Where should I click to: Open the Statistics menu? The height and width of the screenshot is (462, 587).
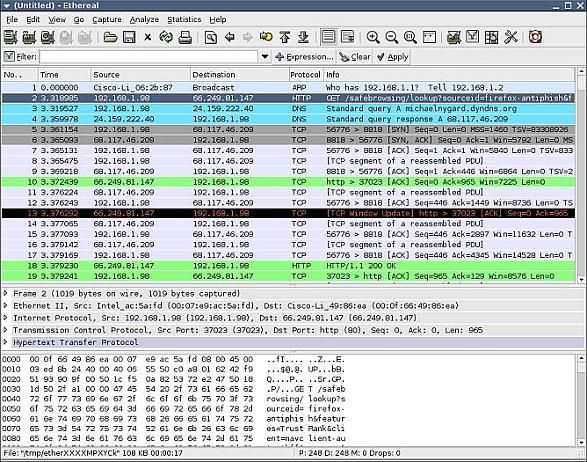coord(184,19)
